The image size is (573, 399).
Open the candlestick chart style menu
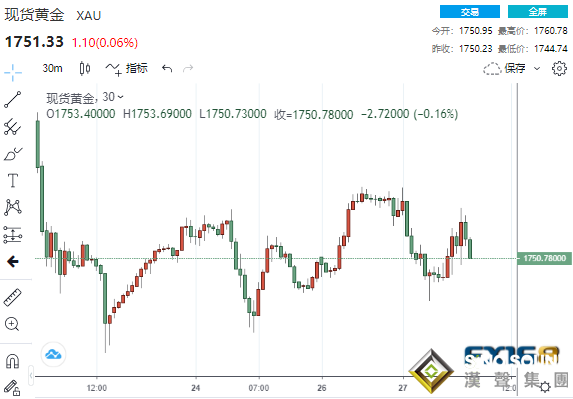coord(85,68)
